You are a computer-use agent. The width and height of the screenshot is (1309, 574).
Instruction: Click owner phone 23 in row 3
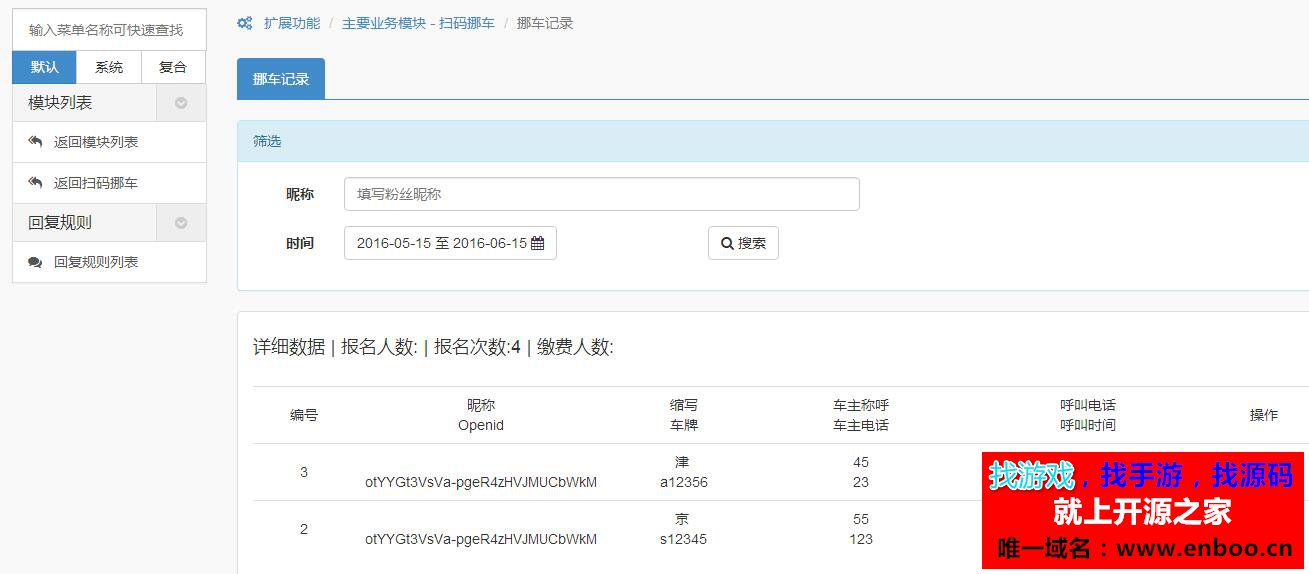tap(861, 482)
